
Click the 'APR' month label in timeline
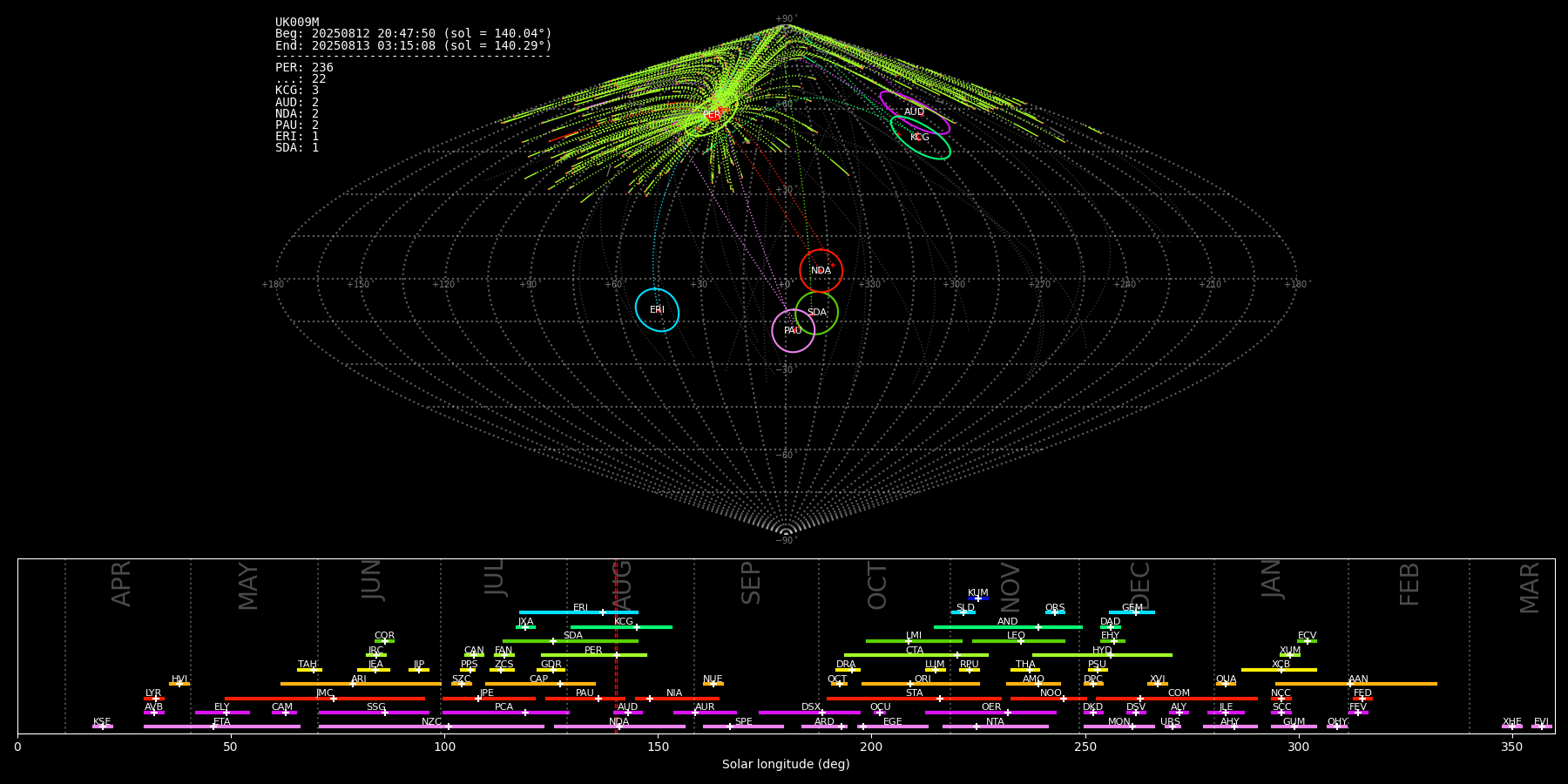[122, 584]
